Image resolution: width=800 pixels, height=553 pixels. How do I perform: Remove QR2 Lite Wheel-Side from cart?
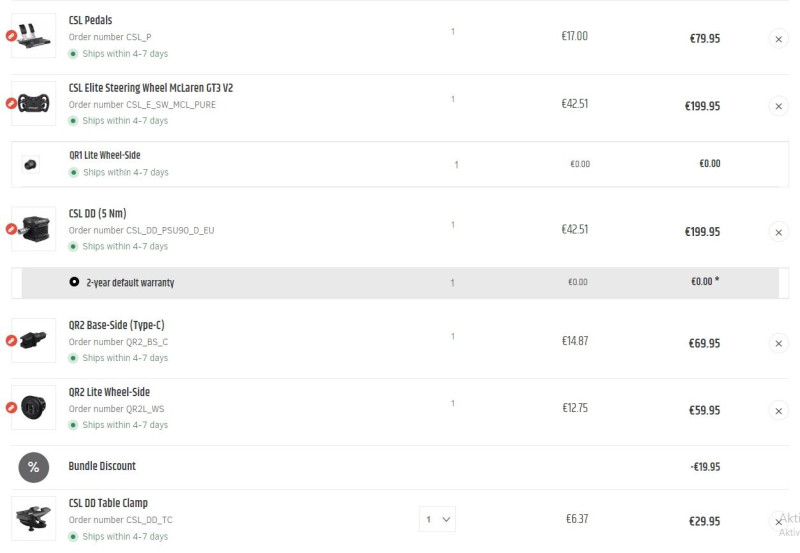[x=779, y=410]
